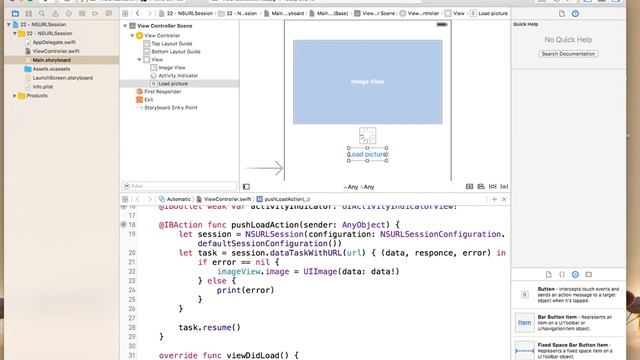Open the Any Any size class selector
The height and width of the screenshot is (360, 640).
coord(359,187)
